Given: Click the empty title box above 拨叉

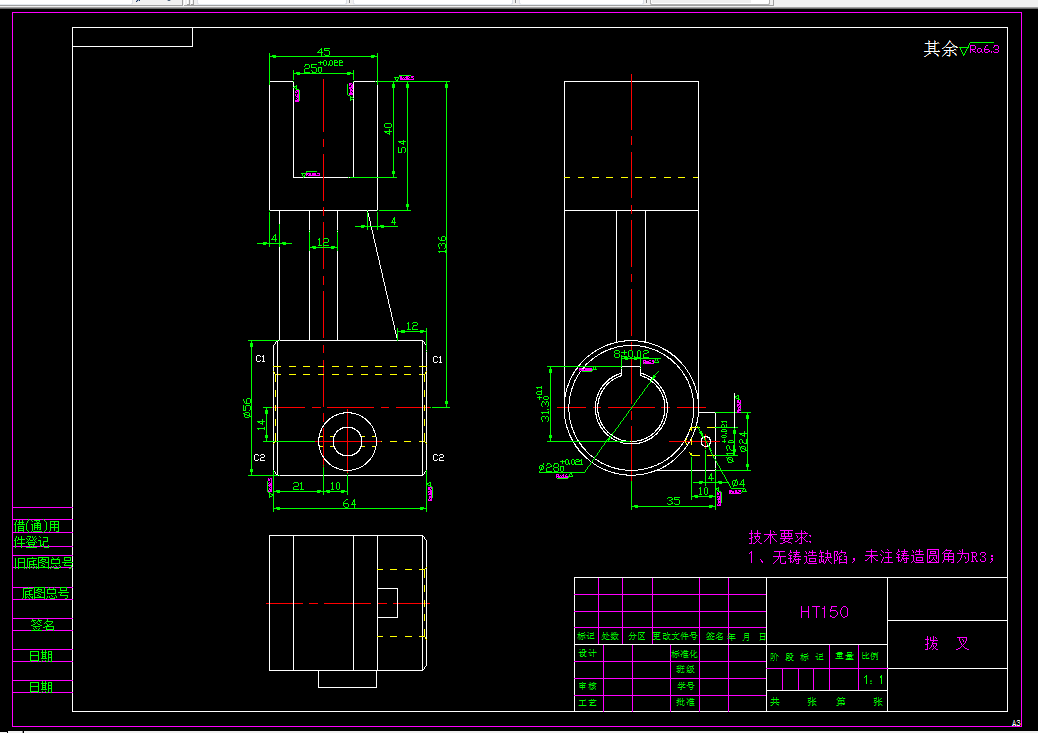Looking at the screenshot, I should tap(947, 599).
